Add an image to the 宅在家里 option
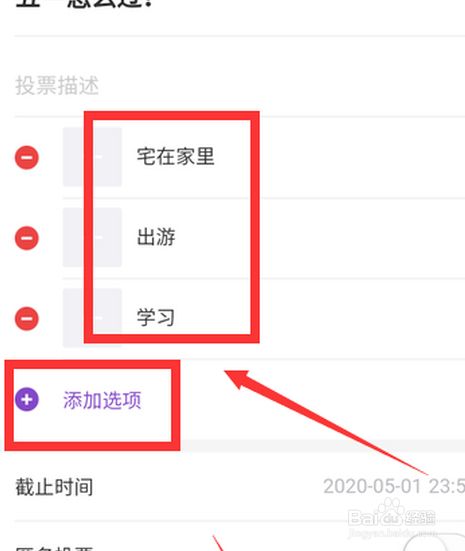465x551 pixels. point(92,157)
